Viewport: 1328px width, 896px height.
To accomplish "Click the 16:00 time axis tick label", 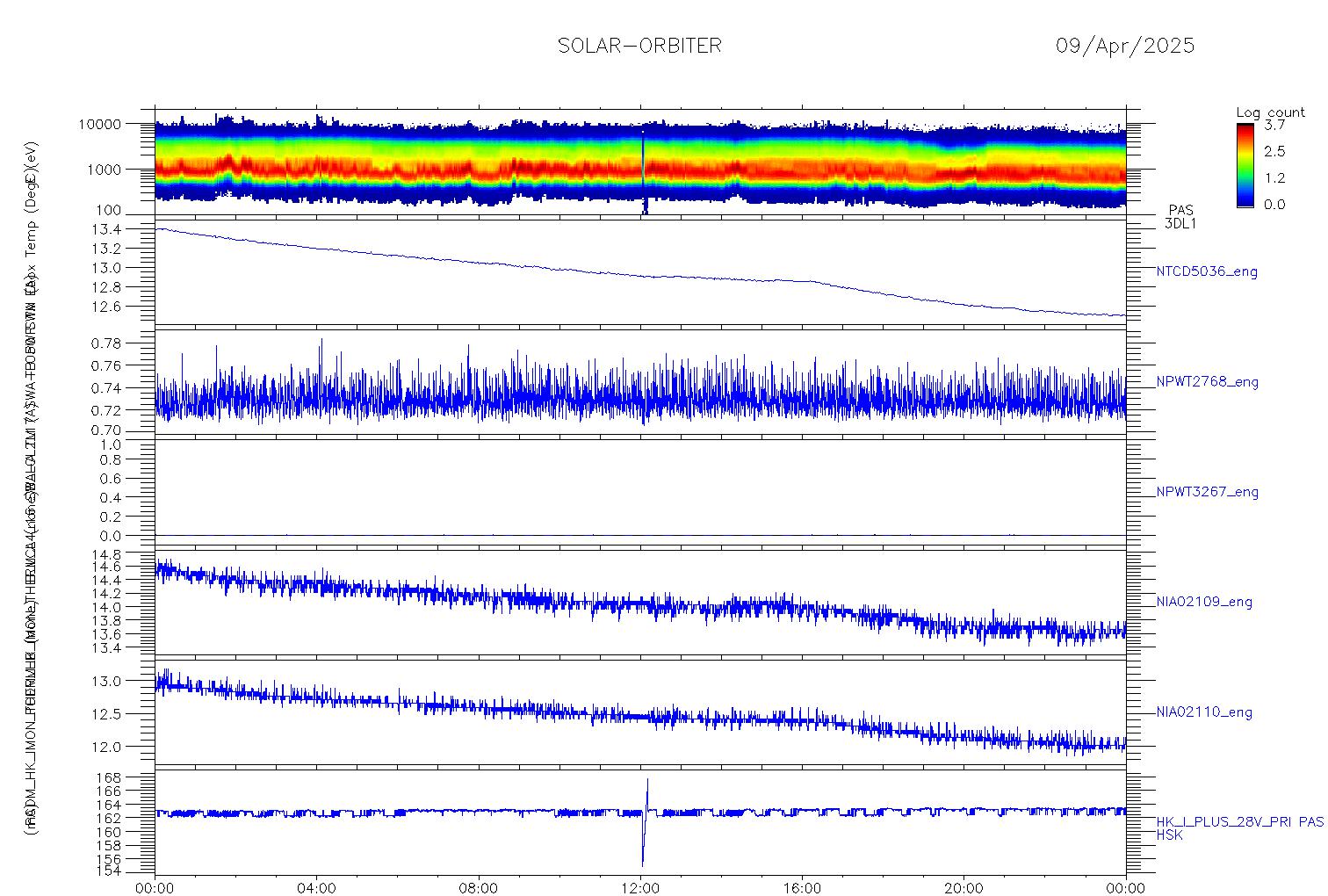I will (x=802, y=888).
